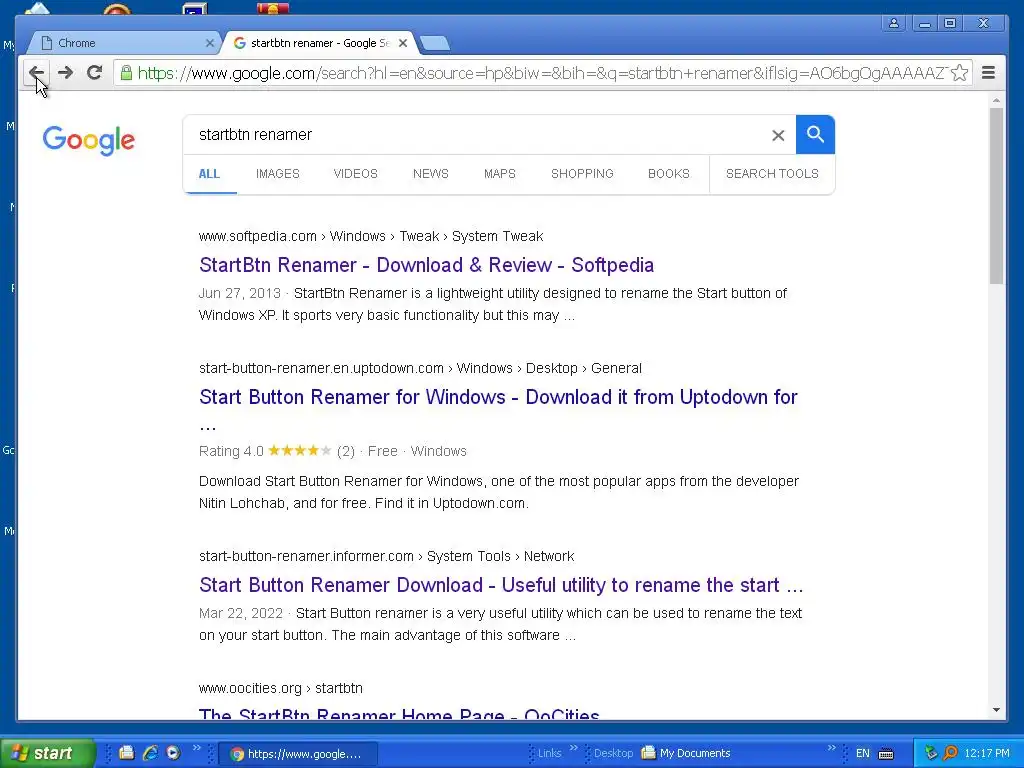Expand the quick launch overflow chevron

click(197, 748)
